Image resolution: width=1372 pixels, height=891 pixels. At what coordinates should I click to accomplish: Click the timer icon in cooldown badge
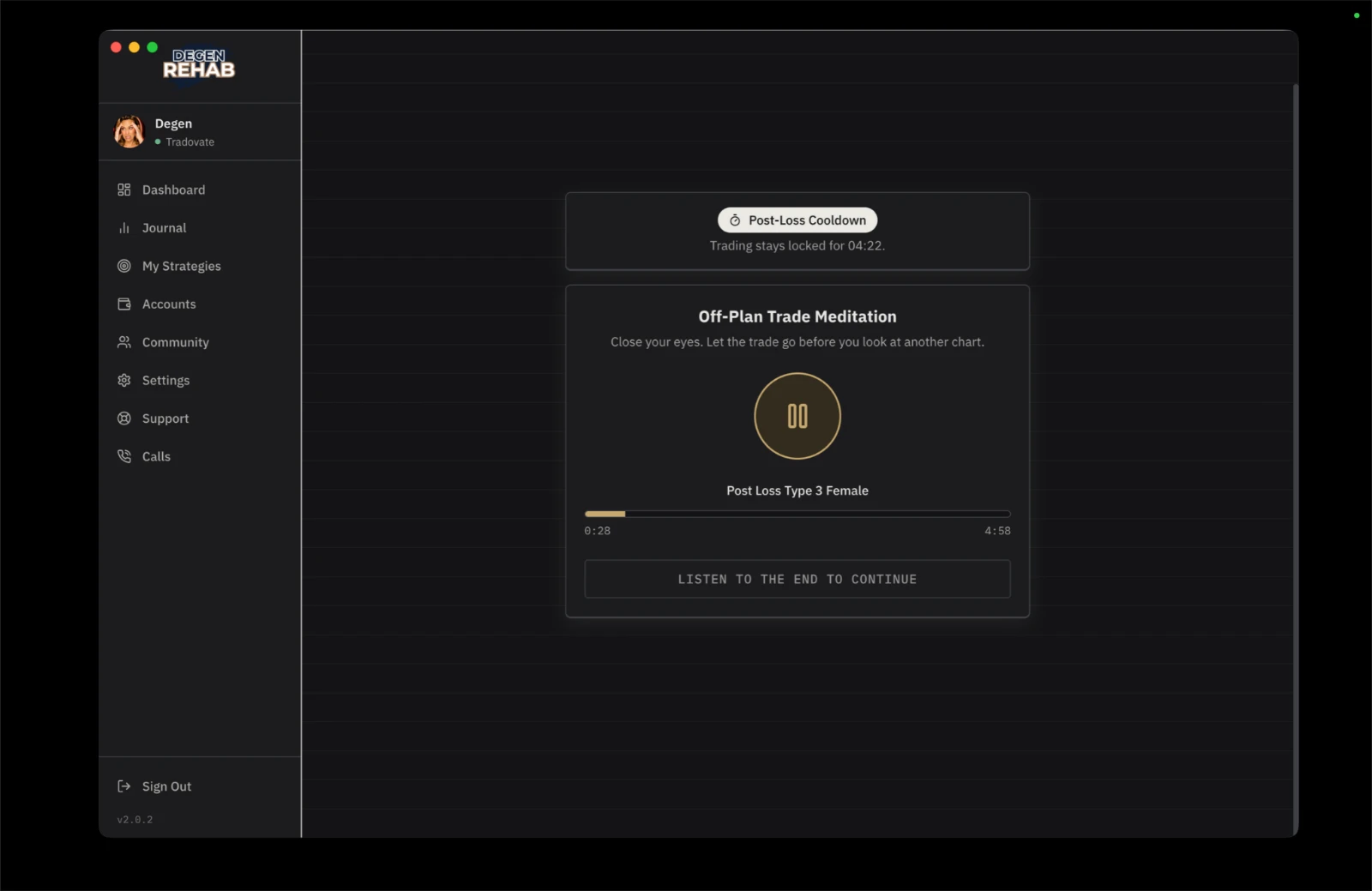(x=735, y=220)
